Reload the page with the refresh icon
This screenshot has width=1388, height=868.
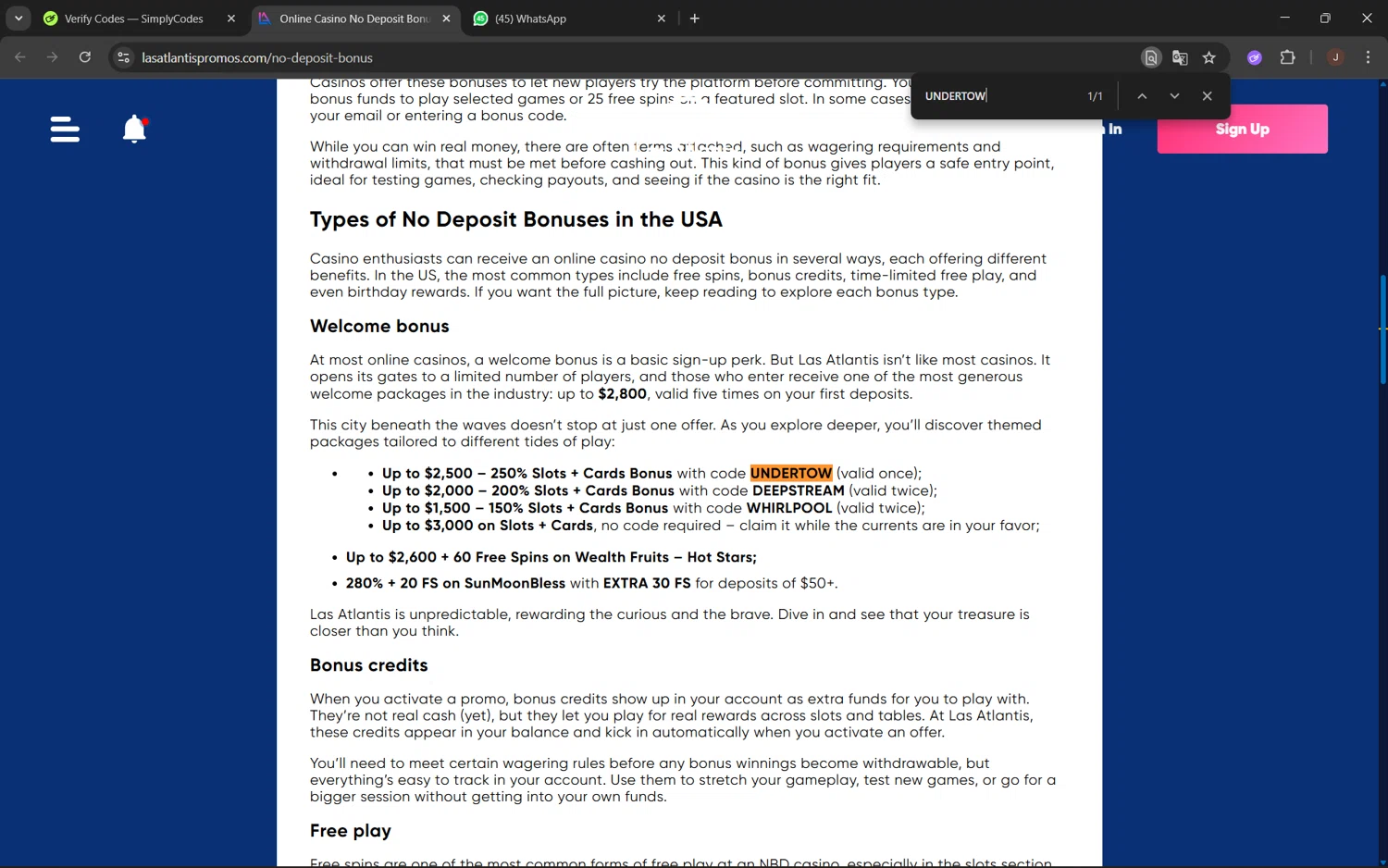85,57
